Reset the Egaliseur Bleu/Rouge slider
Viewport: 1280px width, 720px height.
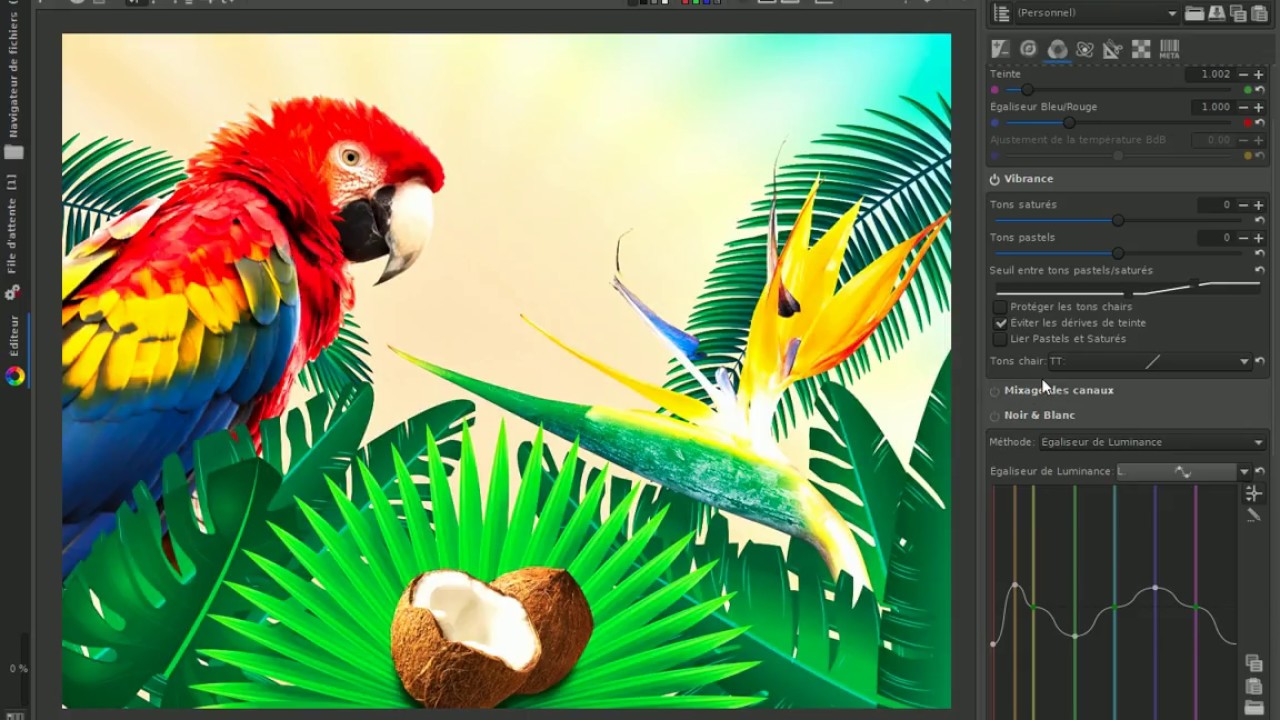click(1260, 123)
